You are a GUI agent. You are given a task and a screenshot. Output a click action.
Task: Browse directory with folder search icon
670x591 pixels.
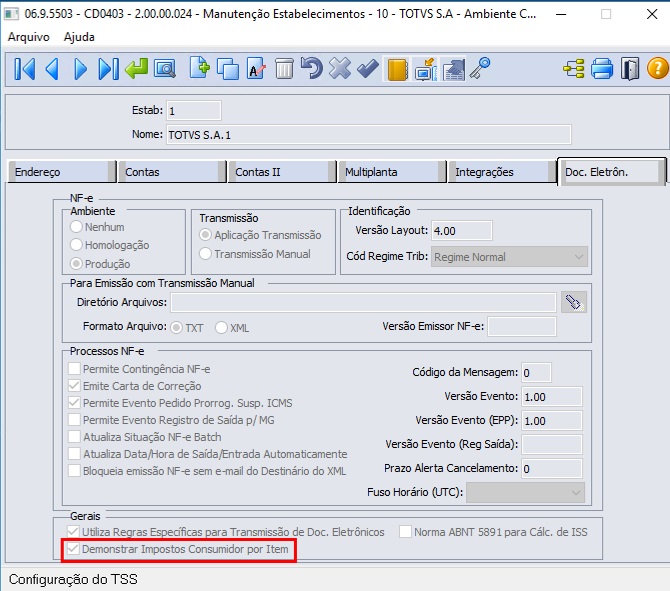click(574, 303)
